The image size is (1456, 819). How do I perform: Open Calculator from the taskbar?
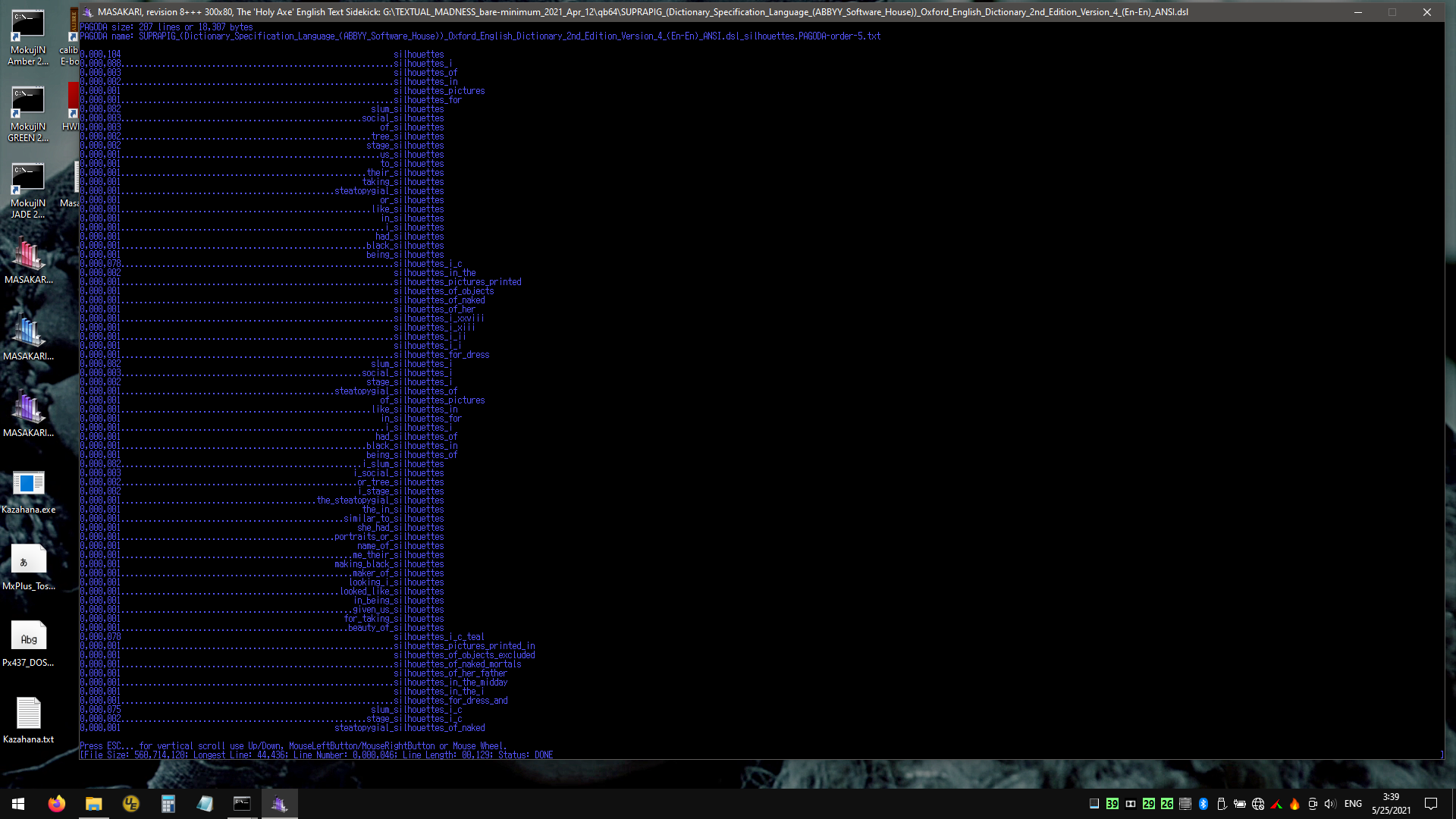pos(168,804)
